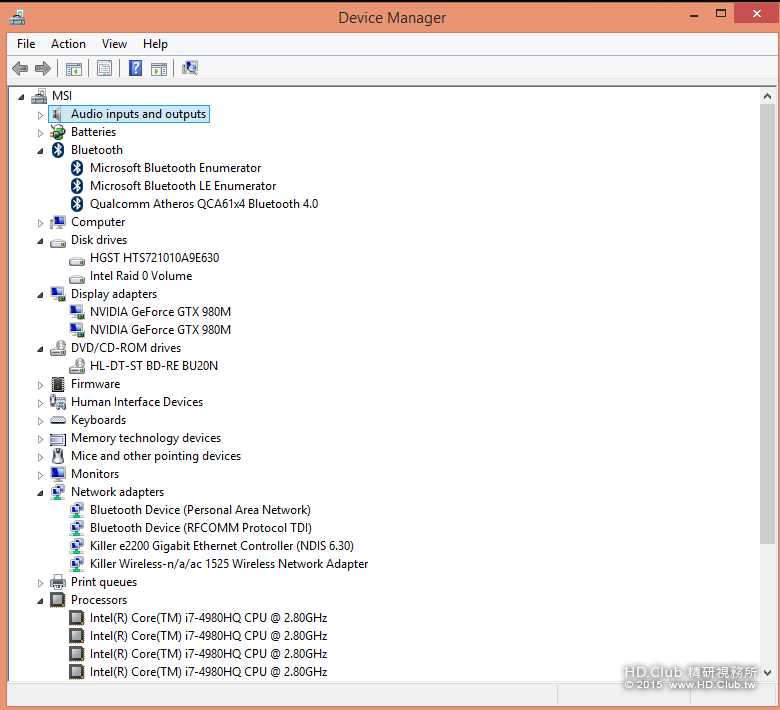
Task: Click the Disk drives category icon
Action: (x=58, y=242)
